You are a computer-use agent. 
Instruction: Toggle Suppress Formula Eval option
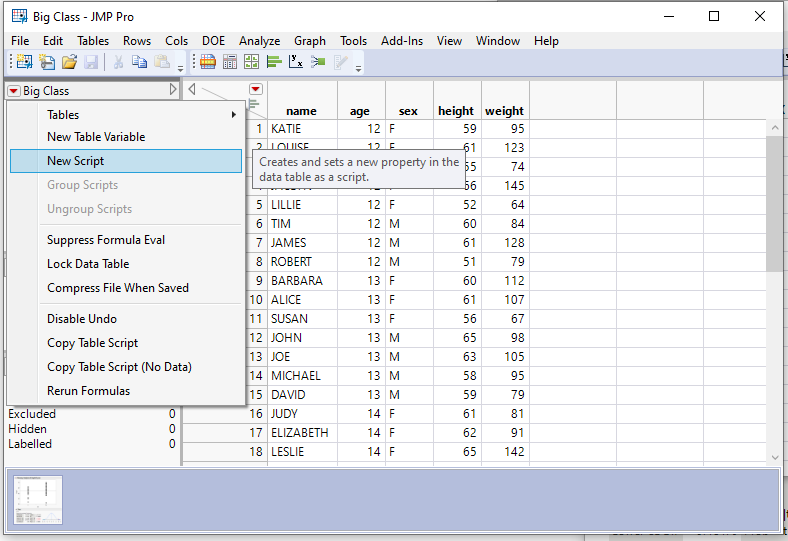106,240
